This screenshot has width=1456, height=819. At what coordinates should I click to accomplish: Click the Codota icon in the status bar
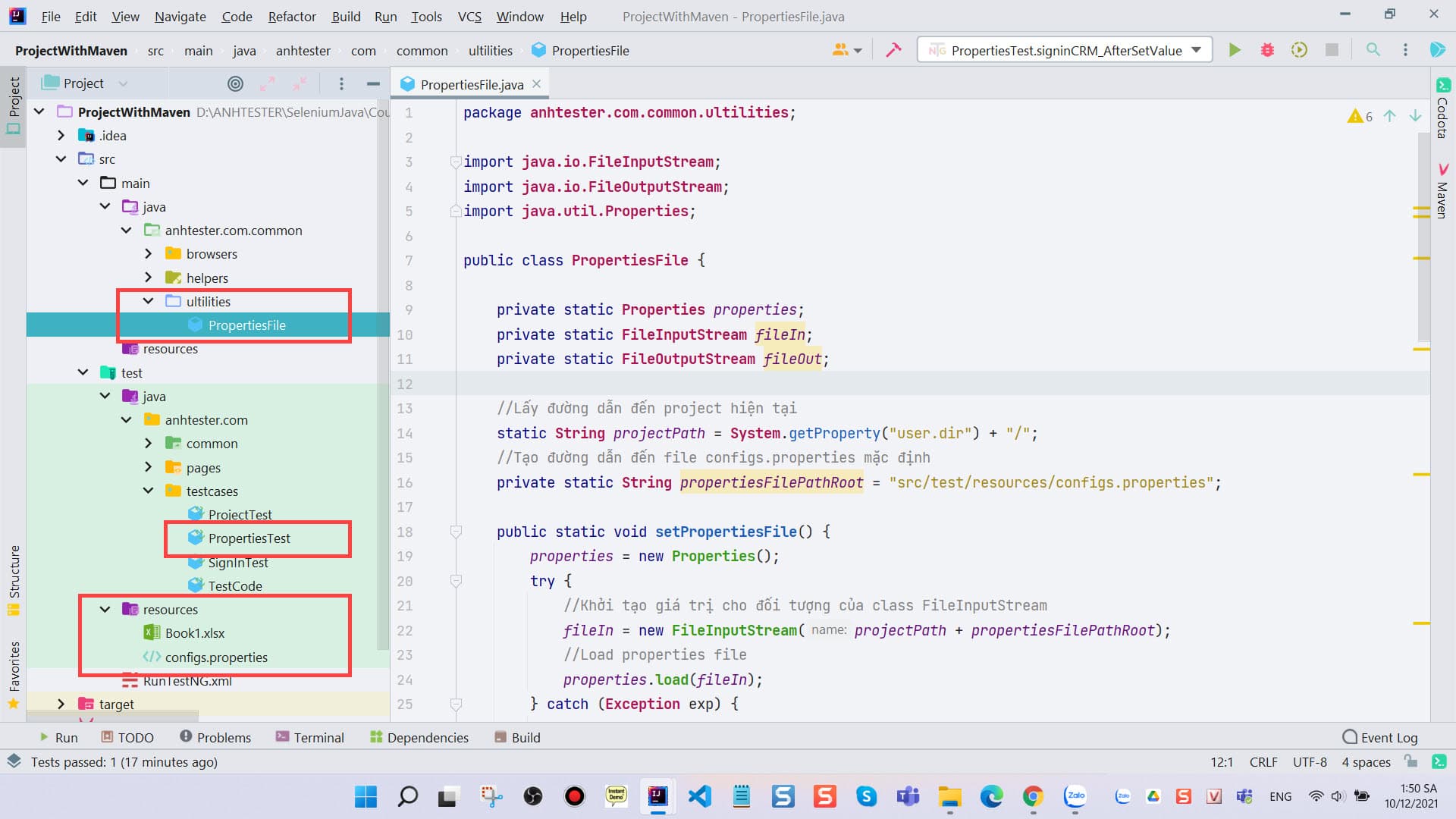tap(1439, 761)
